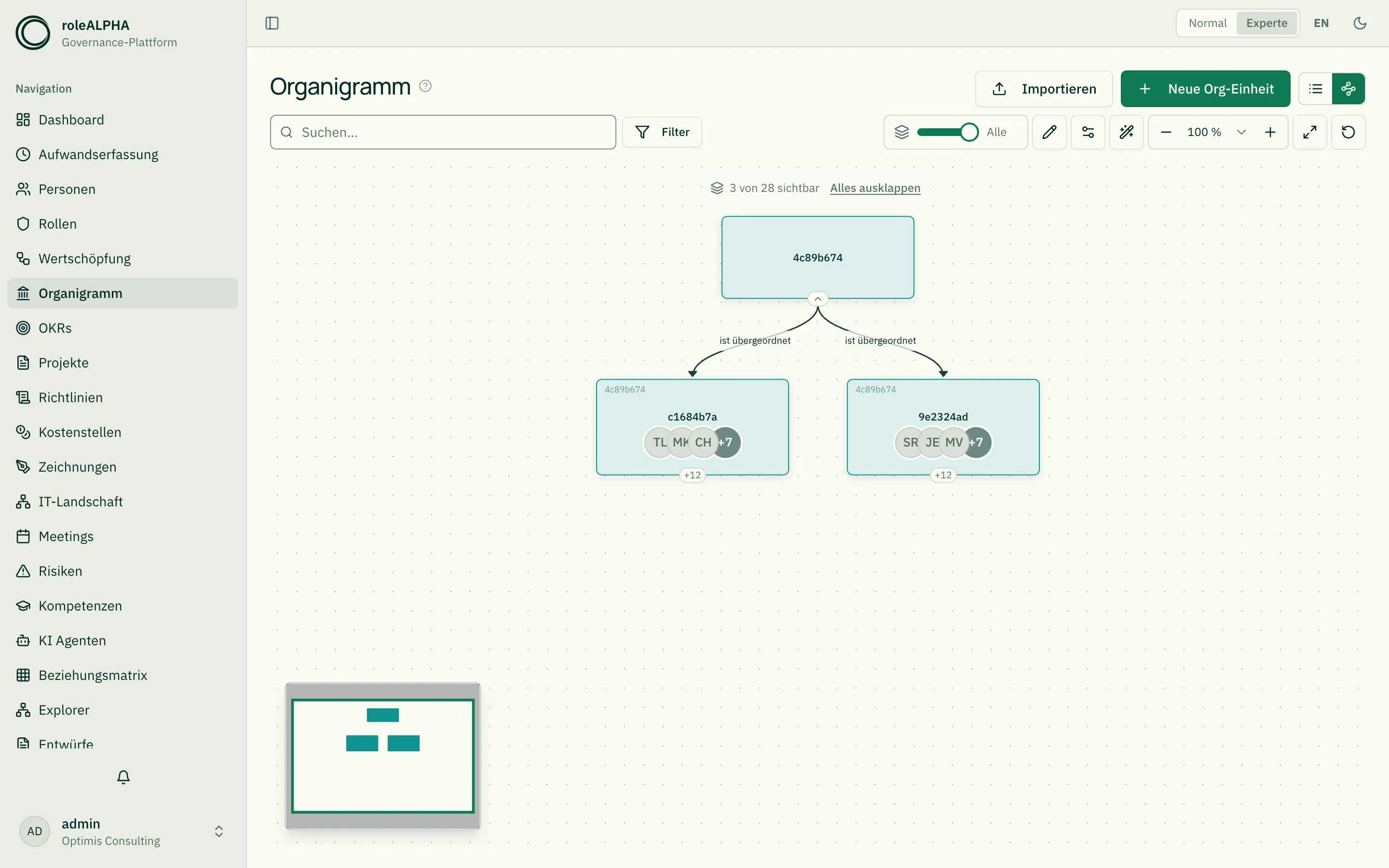Zoom in with plus button
This screenshot has height=868, width=1389.
(1270, 132)
